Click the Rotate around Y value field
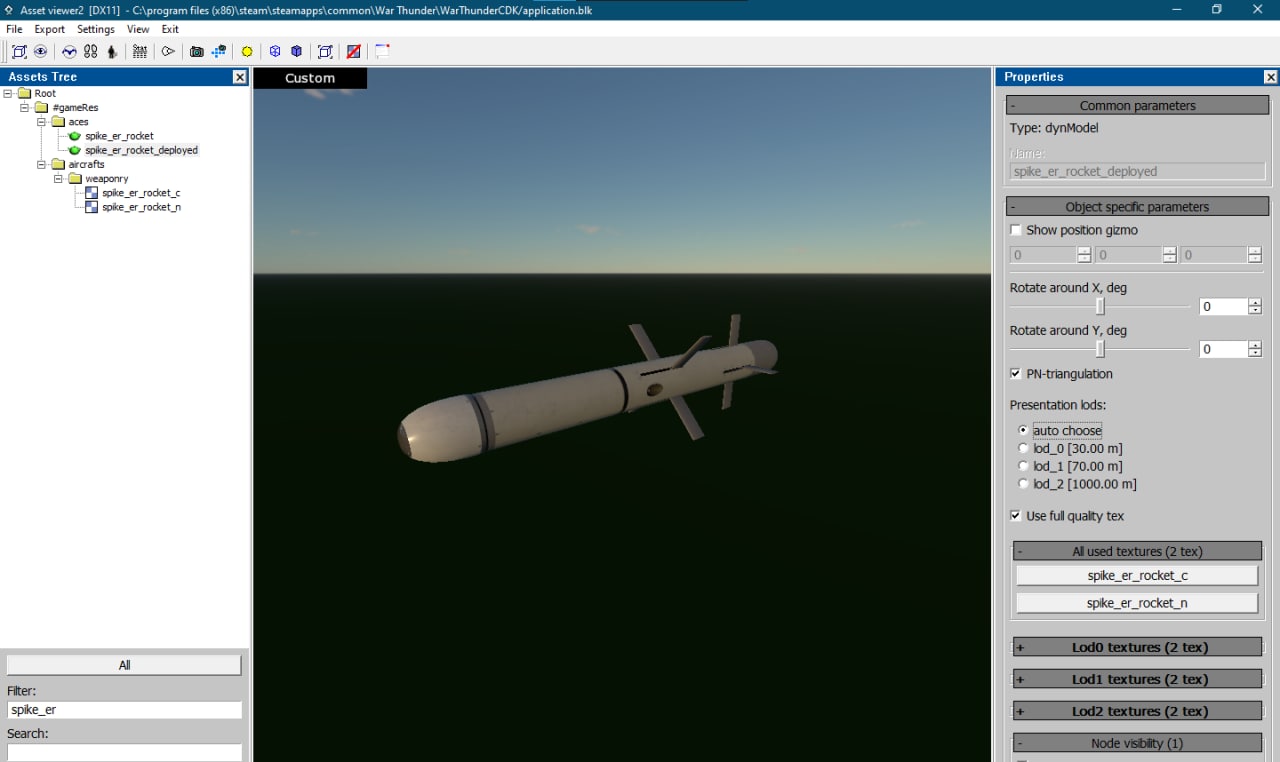 point(1224,349)
